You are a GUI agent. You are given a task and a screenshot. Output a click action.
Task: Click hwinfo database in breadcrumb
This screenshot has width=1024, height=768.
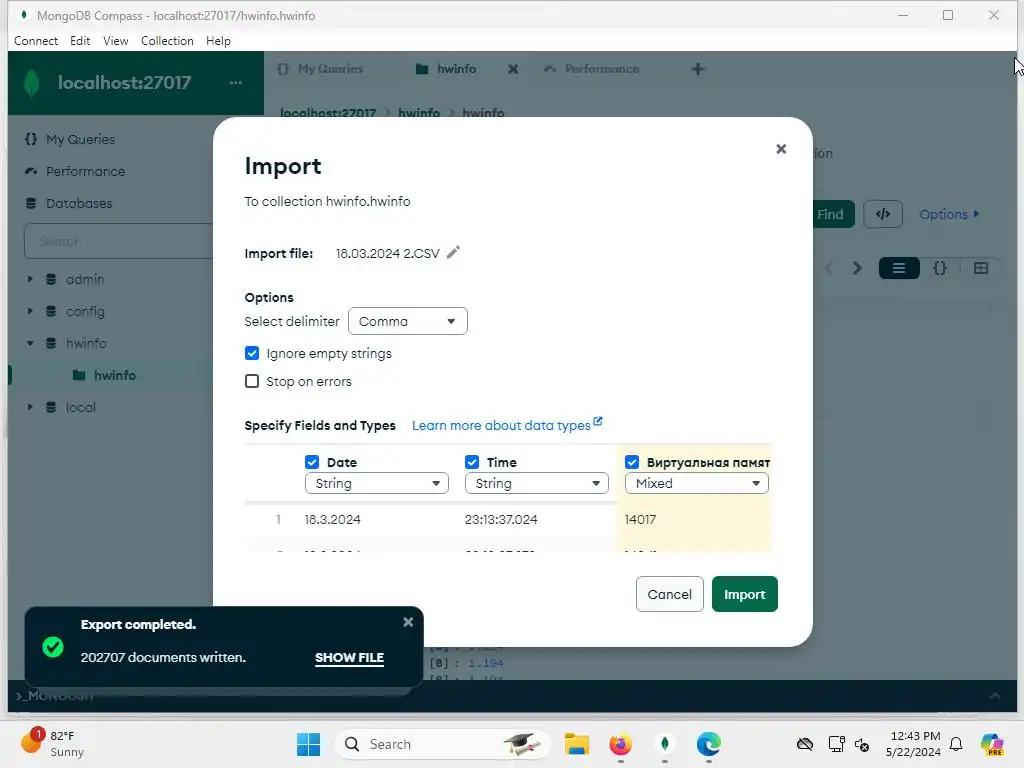pyautogui.click(x=419, y=113)
